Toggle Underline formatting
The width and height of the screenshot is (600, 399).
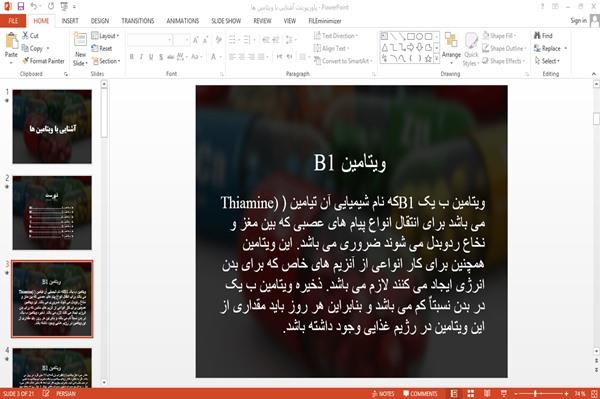click(x=151, y=57)
